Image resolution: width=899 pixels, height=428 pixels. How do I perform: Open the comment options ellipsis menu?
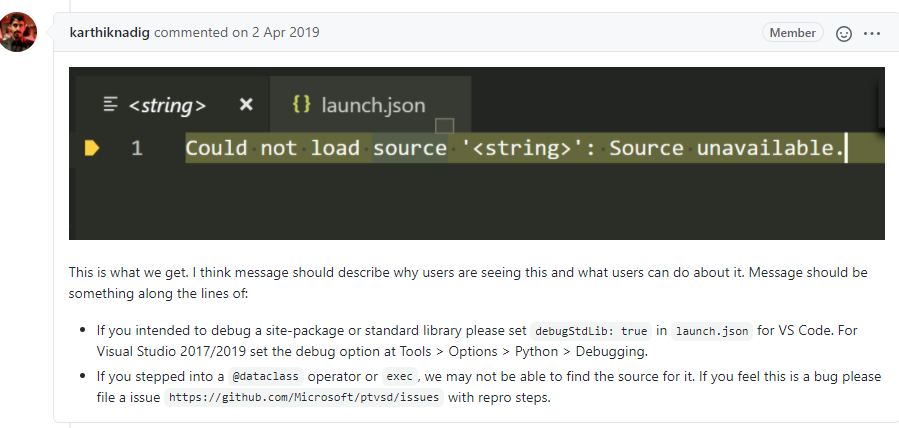[x=871, y=33]
